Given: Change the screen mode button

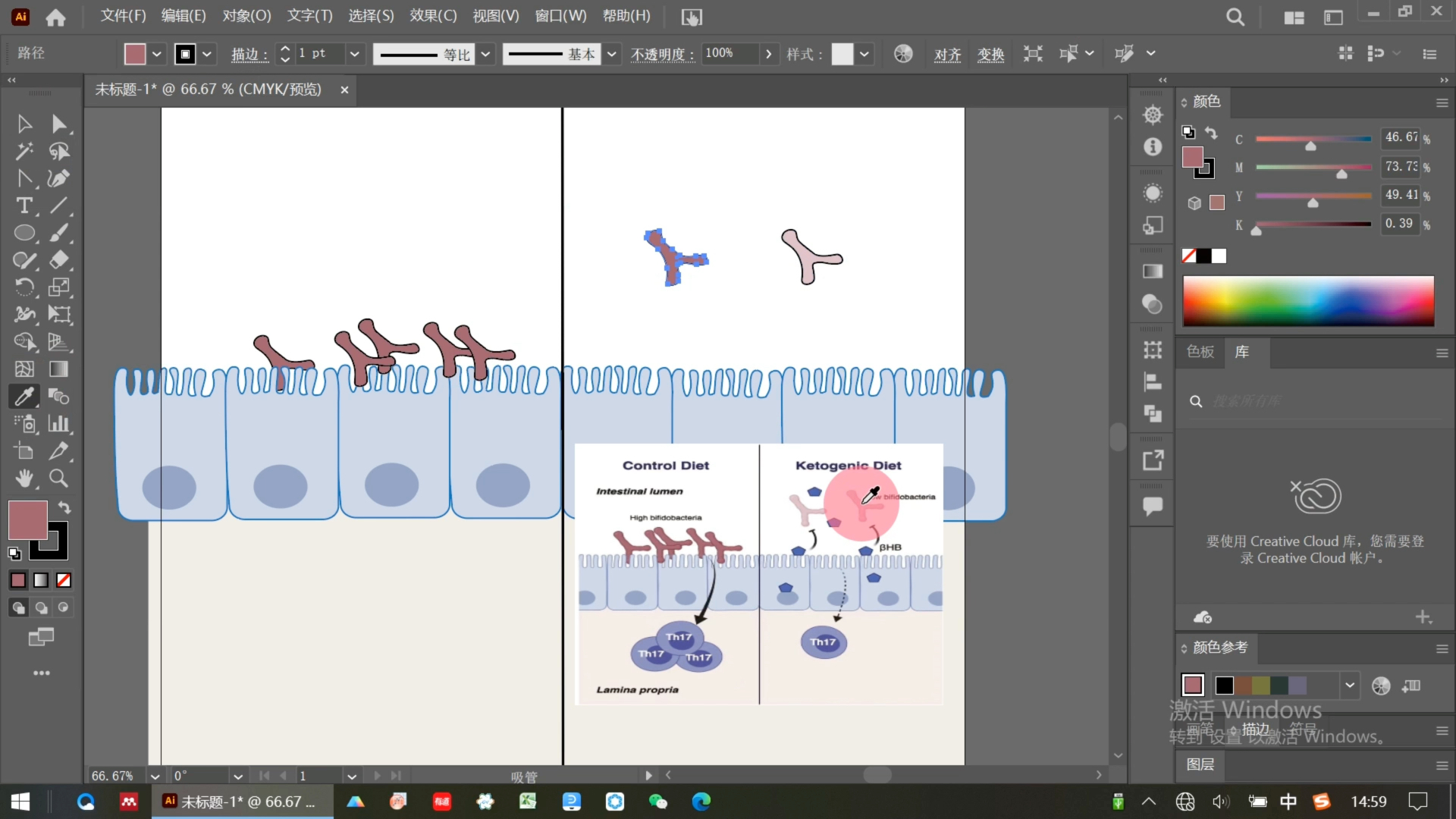Looking at the screenshot, I should coord(41,637).
